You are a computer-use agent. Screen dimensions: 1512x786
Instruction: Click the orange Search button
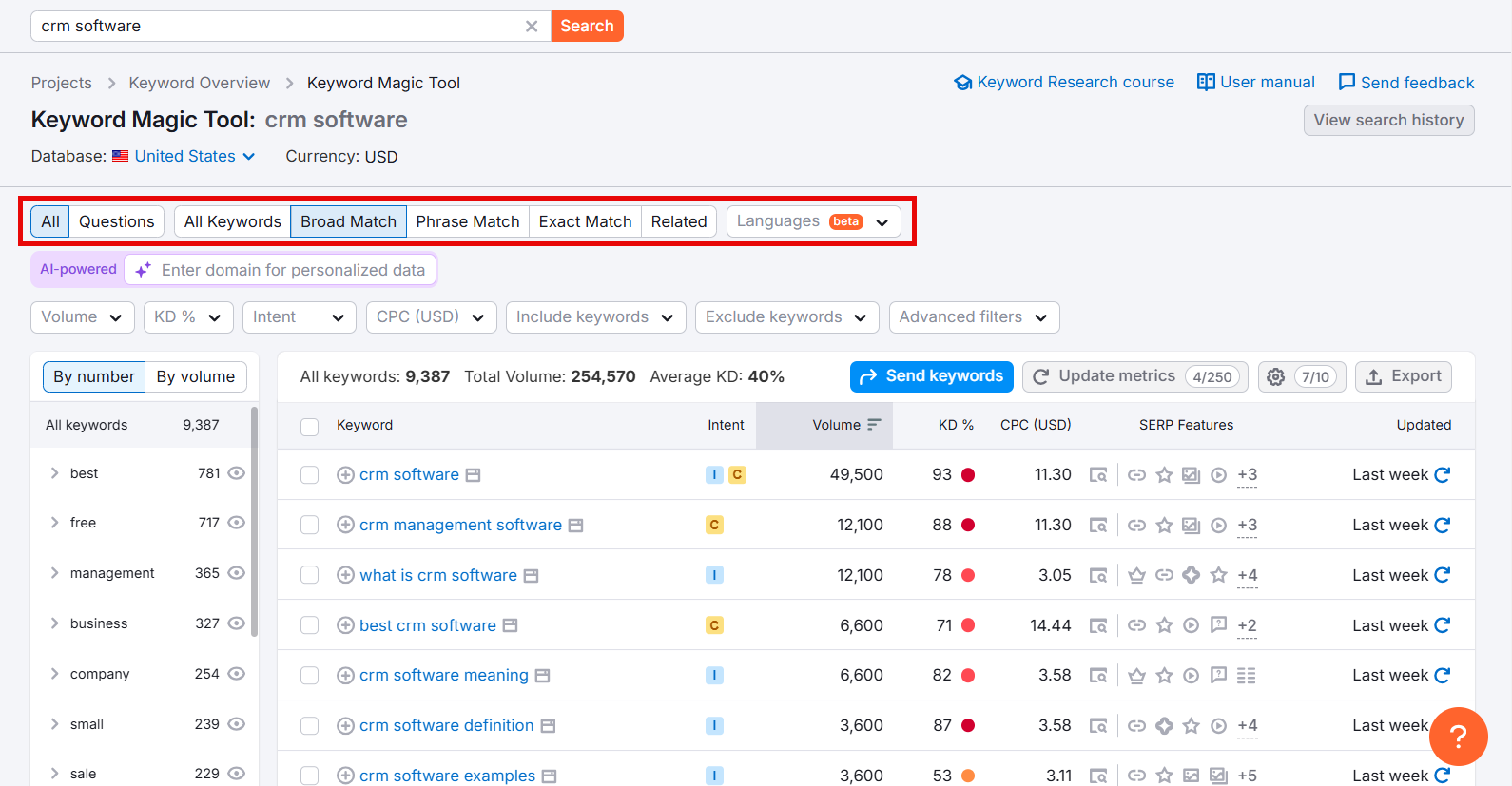pyautogui.click(x=587, y=27)
